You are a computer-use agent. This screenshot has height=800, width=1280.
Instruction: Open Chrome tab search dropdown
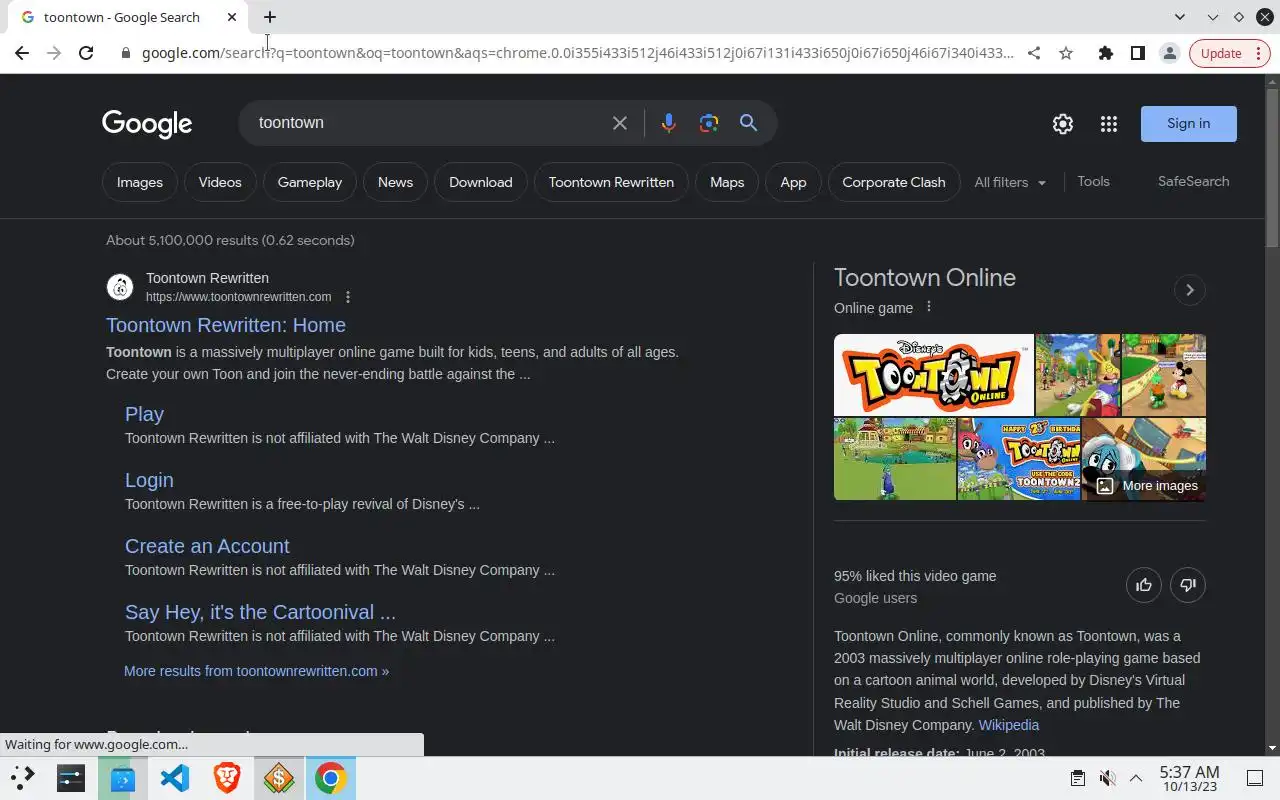pyautogui.click(x=1180, y=17)
